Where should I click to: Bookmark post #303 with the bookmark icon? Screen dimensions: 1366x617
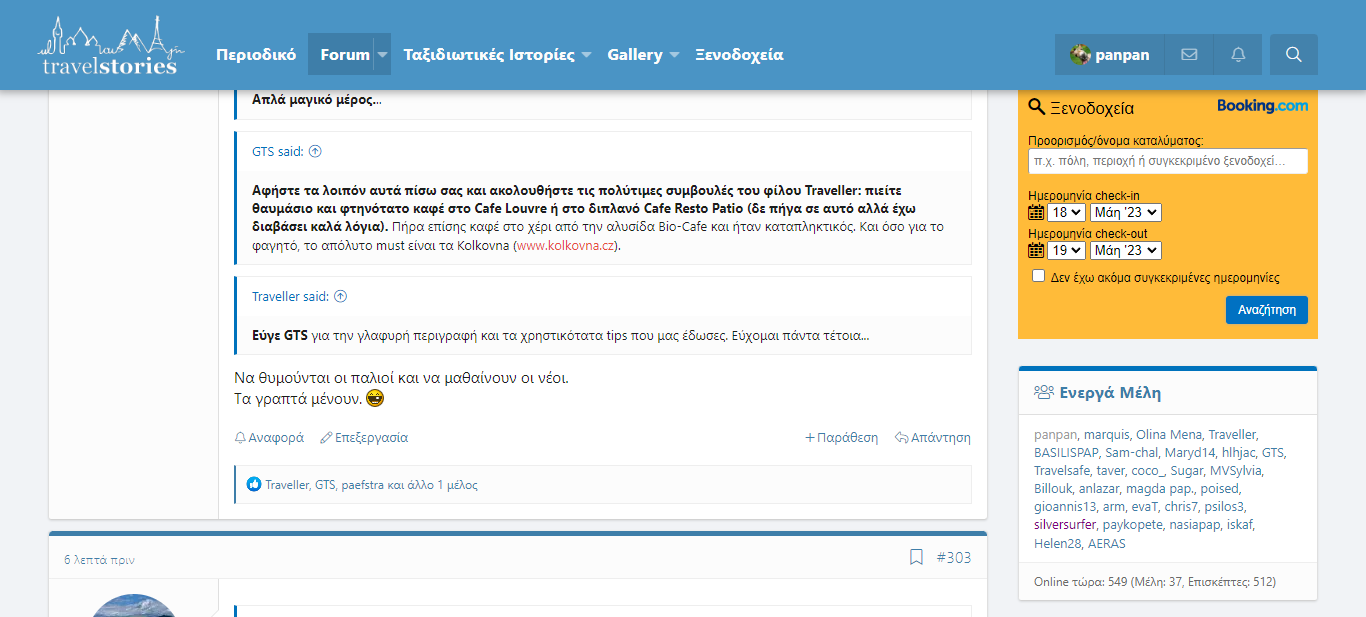point(916,557)
